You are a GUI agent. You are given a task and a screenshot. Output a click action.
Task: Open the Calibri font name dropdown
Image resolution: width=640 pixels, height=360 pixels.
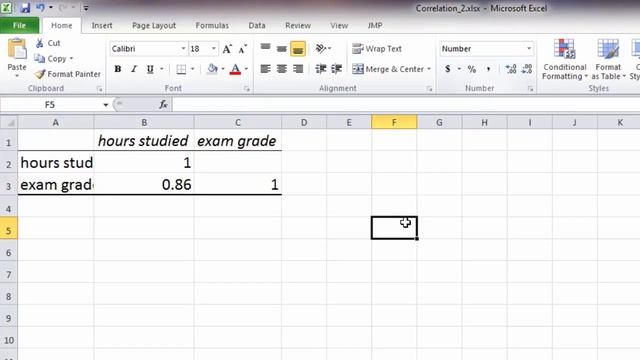pyautogui.click(x=183, y=49)
